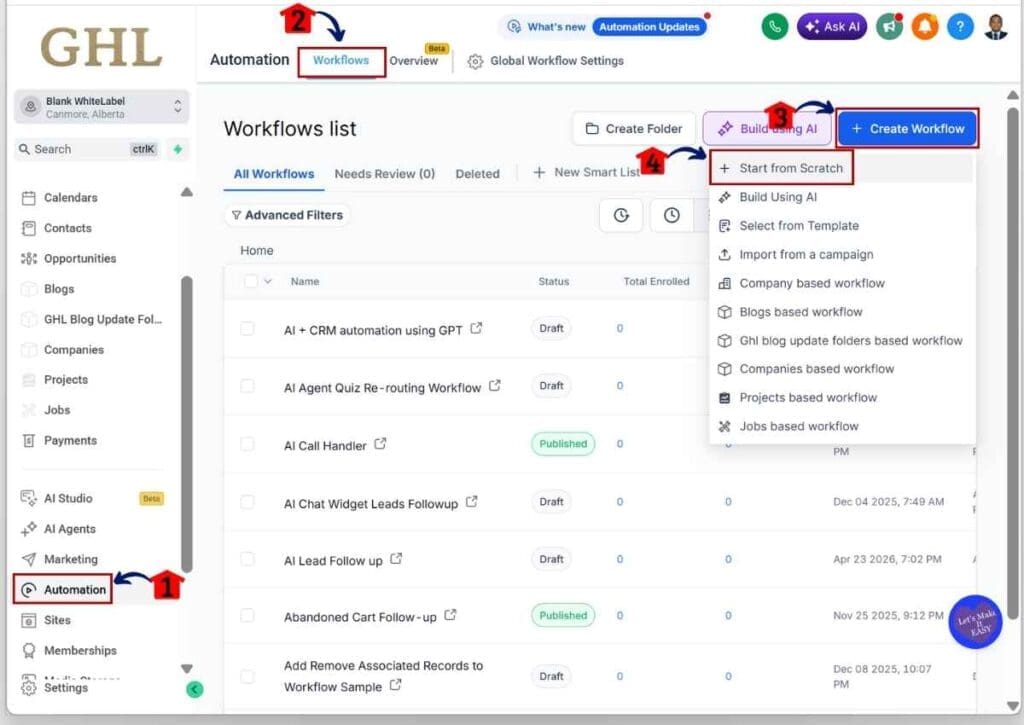Click the sidebar Search field
This screenshot has height=725, width=1024.
point(88,150)
